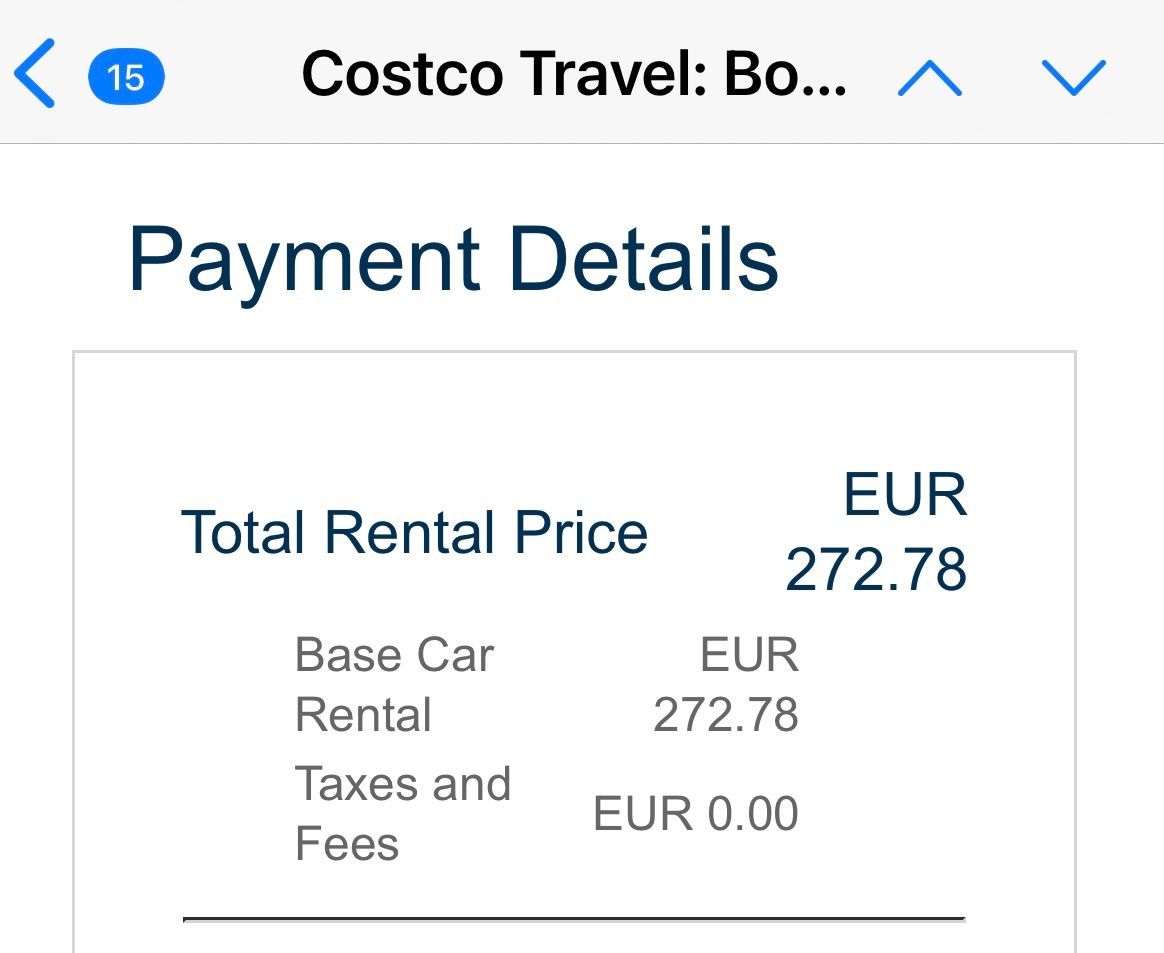
Task: Tap "Rental" beneath the Base Car text
Action: pos(363,715)
